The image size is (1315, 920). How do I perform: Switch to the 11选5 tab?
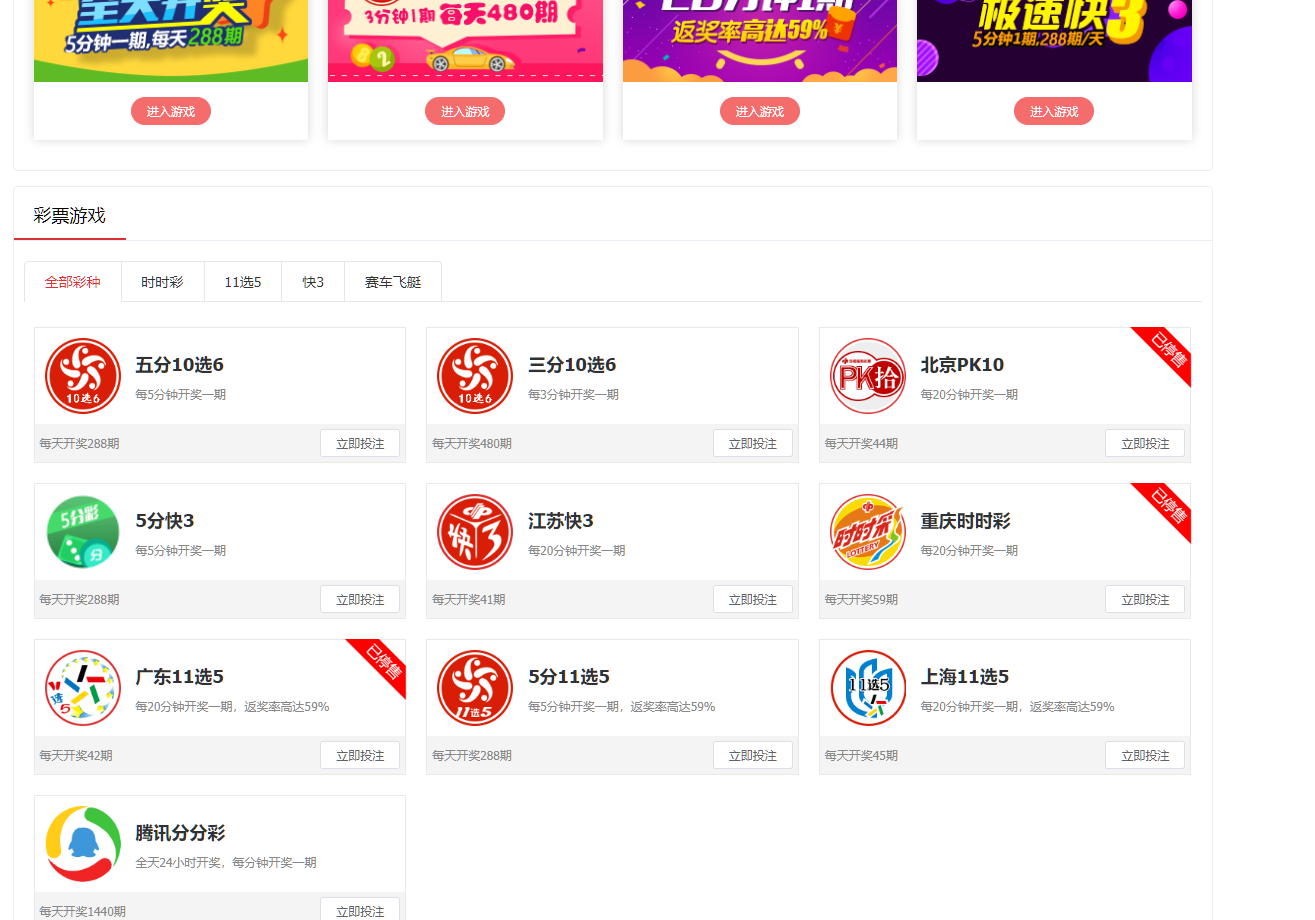tap(242, 281)
